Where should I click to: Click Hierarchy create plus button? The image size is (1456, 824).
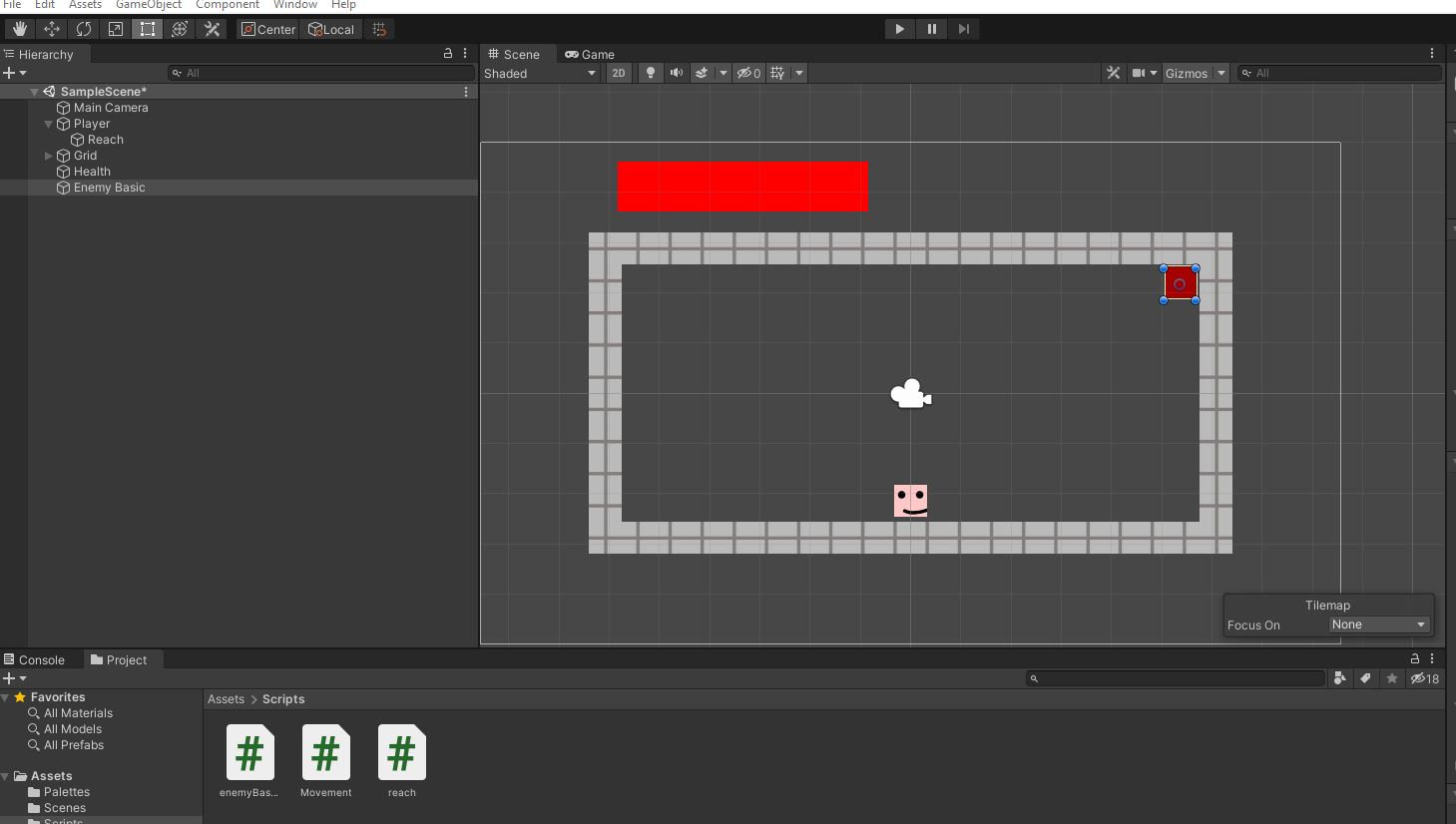(x=14, y=73)
